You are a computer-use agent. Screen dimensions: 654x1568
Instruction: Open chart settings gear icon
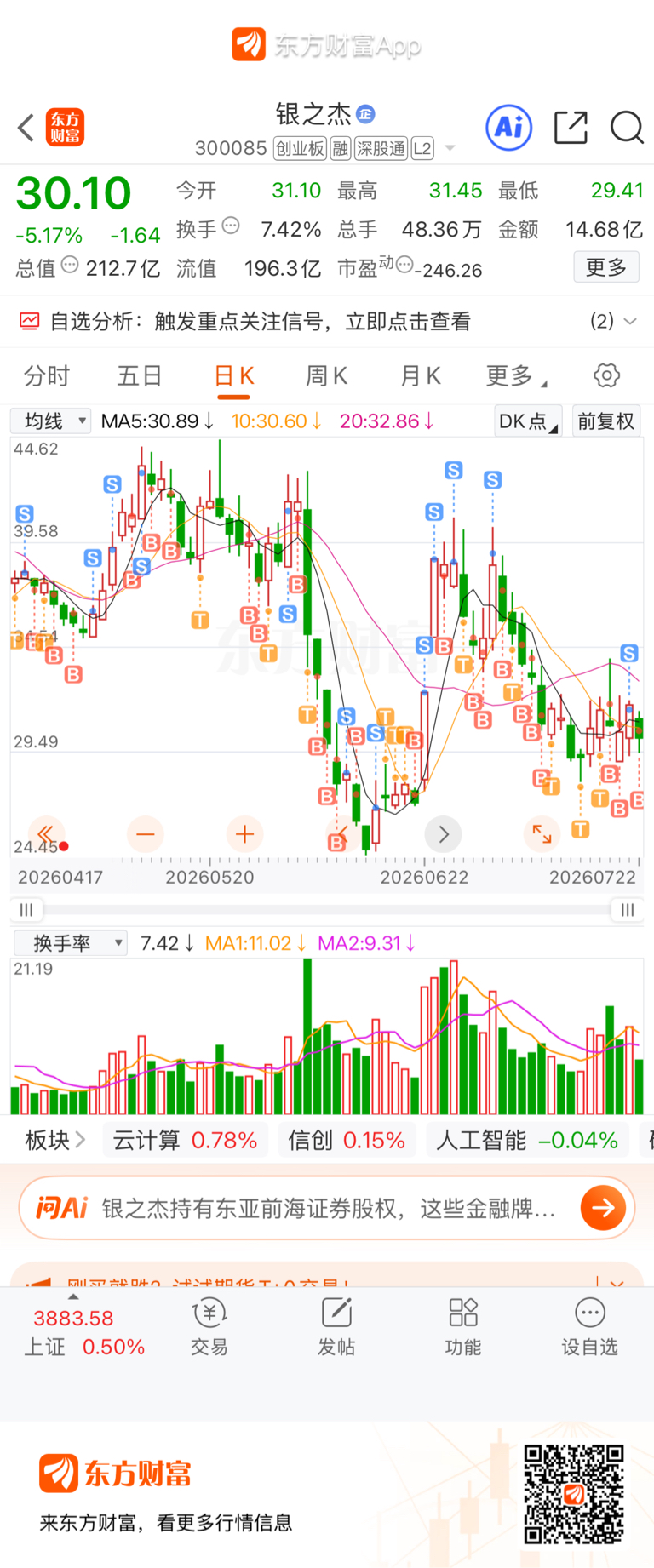[x=606, y=375]
